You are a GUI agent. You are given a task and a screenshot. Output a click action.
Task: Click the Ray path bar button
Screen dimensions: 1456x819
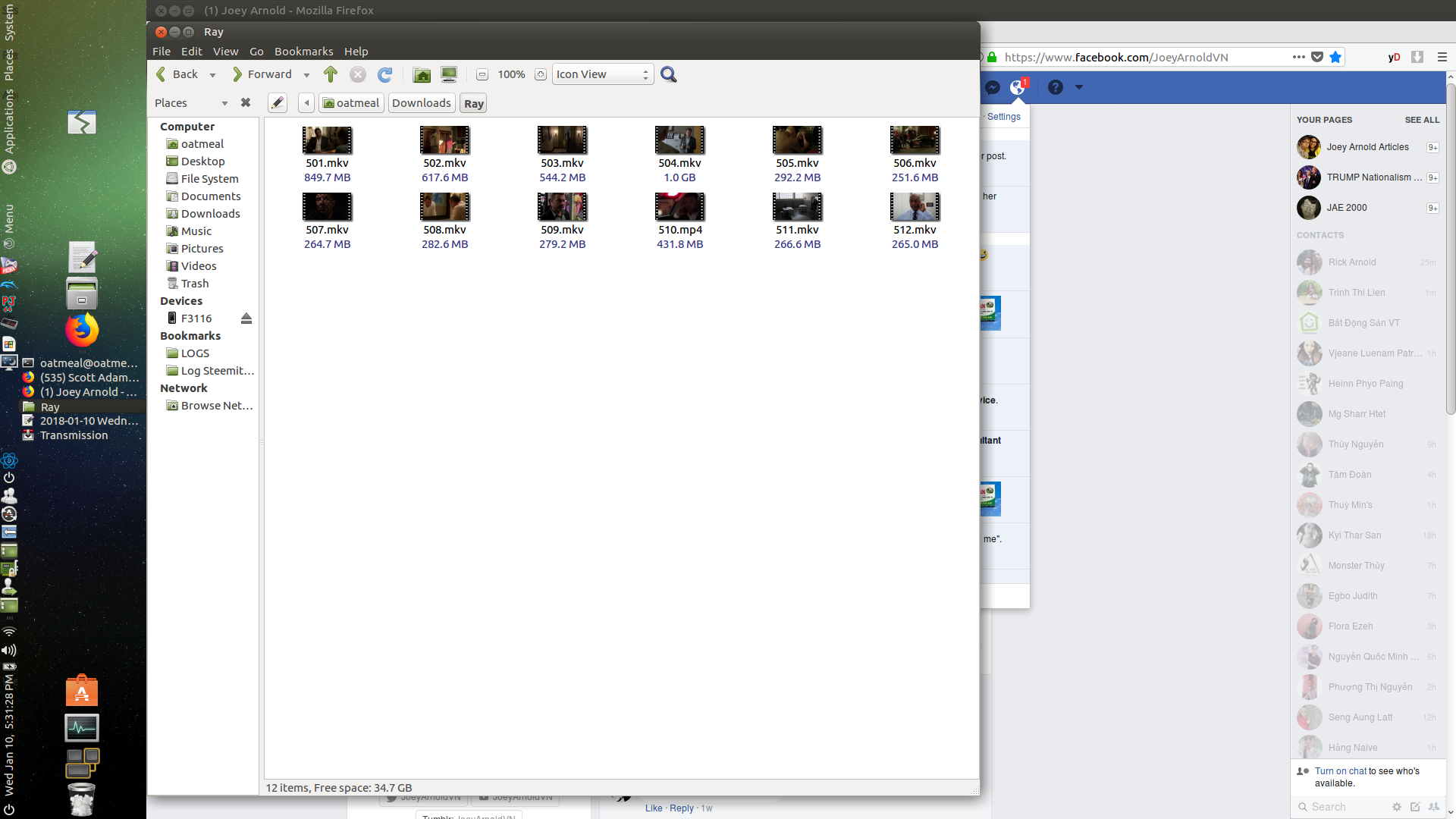coord(473,103)
